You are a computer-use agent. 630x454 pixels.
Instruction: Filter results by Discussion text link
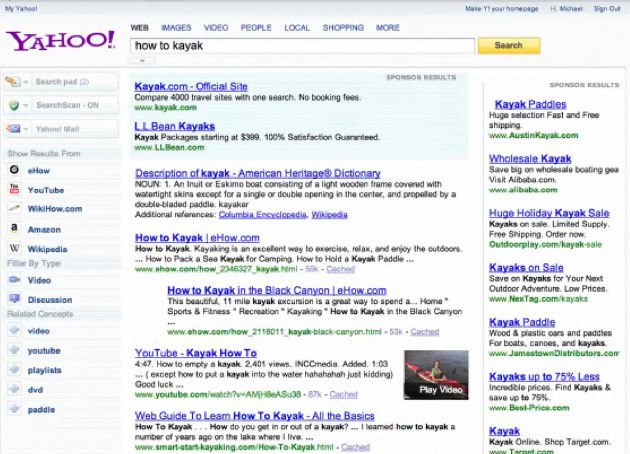[x=50, y=300]
